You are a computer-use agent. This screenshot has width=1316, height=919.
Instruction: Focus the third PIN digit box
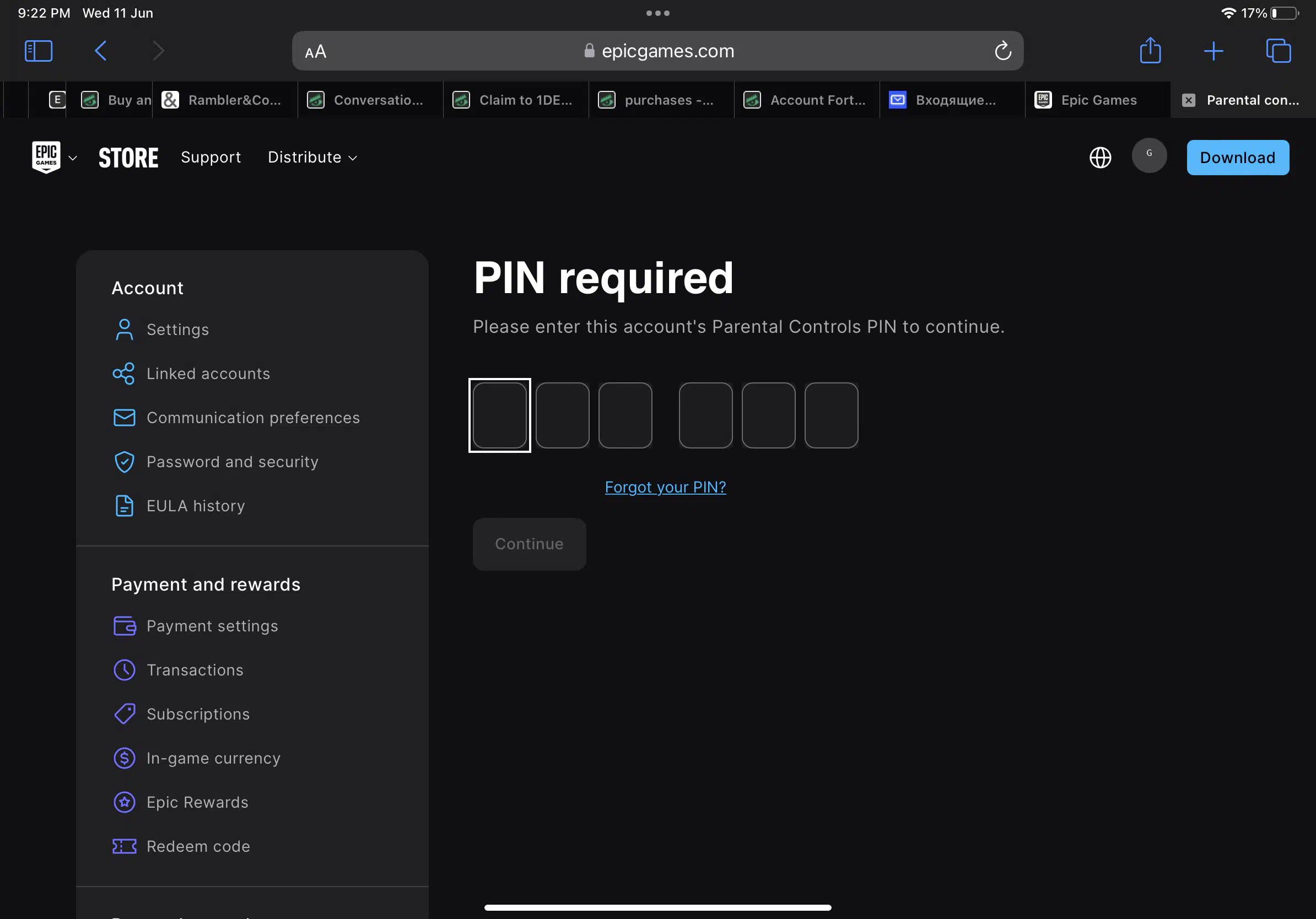pos(625,415)
